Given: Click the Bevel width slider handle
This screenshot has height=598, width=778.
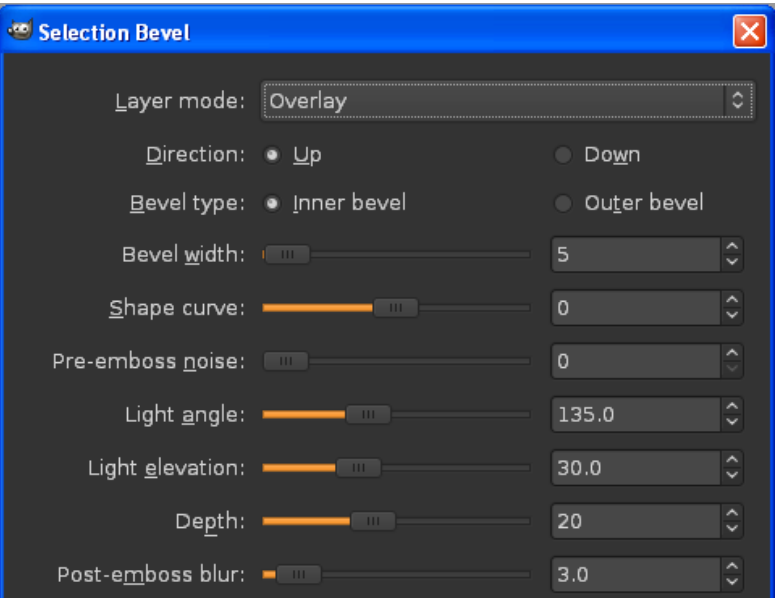Looking at the screenshot, I should click(287, 255).
